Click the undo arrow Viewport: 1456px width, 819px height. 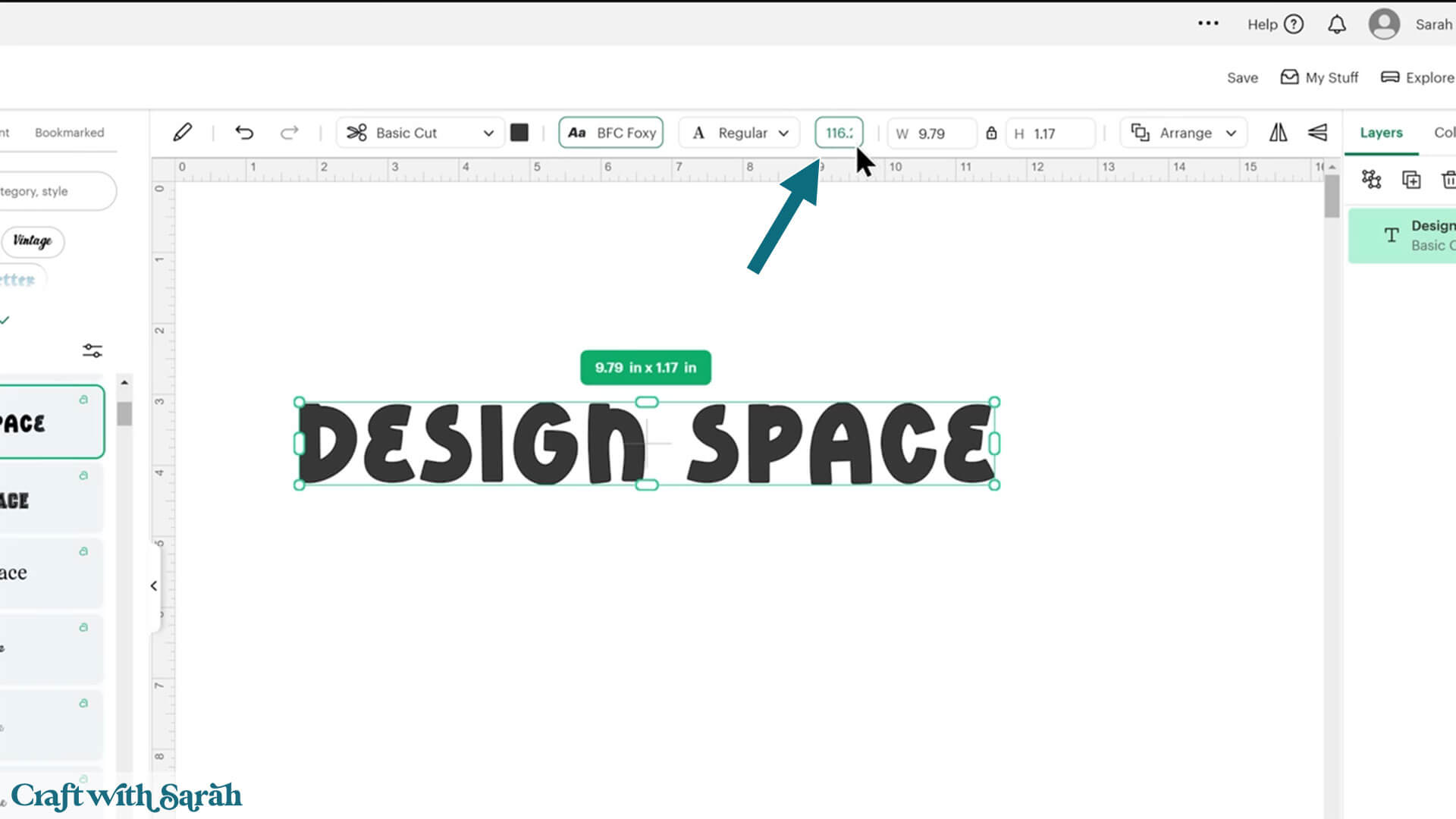(x=244, y=133)
